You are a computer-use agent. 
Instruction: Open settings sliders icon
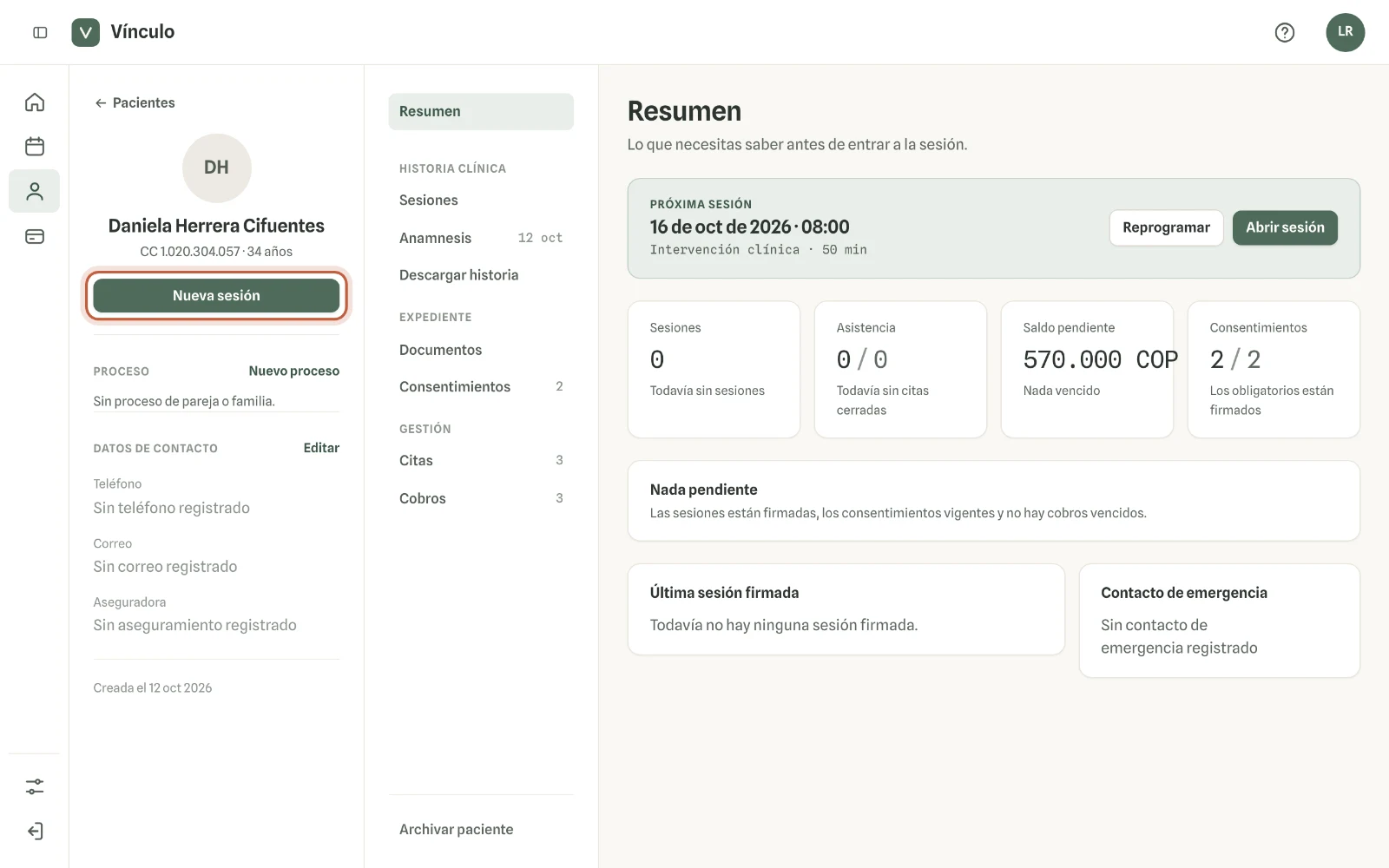(x=35, y=786)
